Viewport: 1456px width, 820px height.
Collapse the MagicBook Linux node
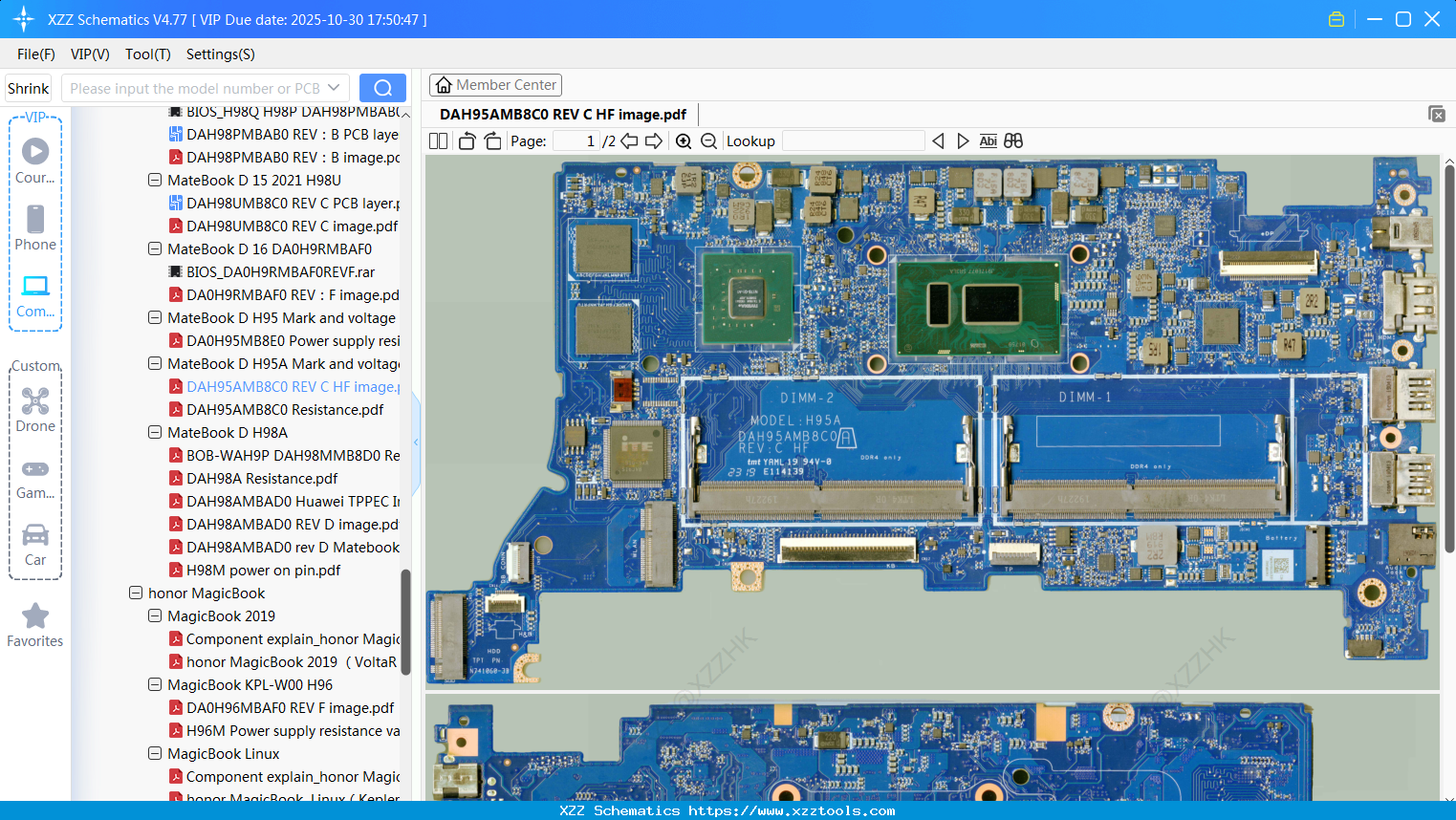tap(155, 753)
